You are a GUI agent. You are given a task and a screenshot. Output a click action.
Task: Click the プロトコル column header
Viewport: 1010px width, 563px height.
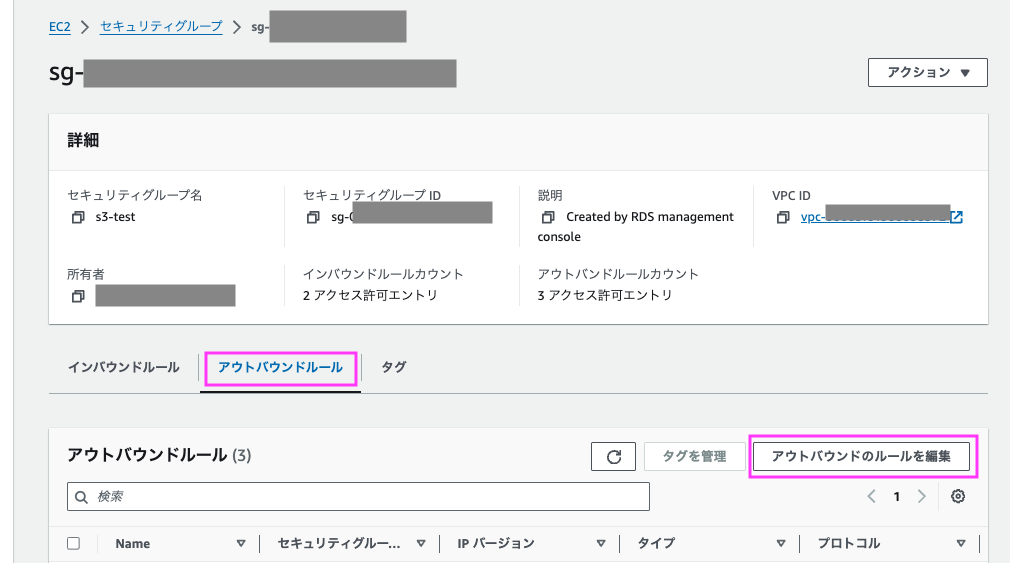tap(849, 544)
